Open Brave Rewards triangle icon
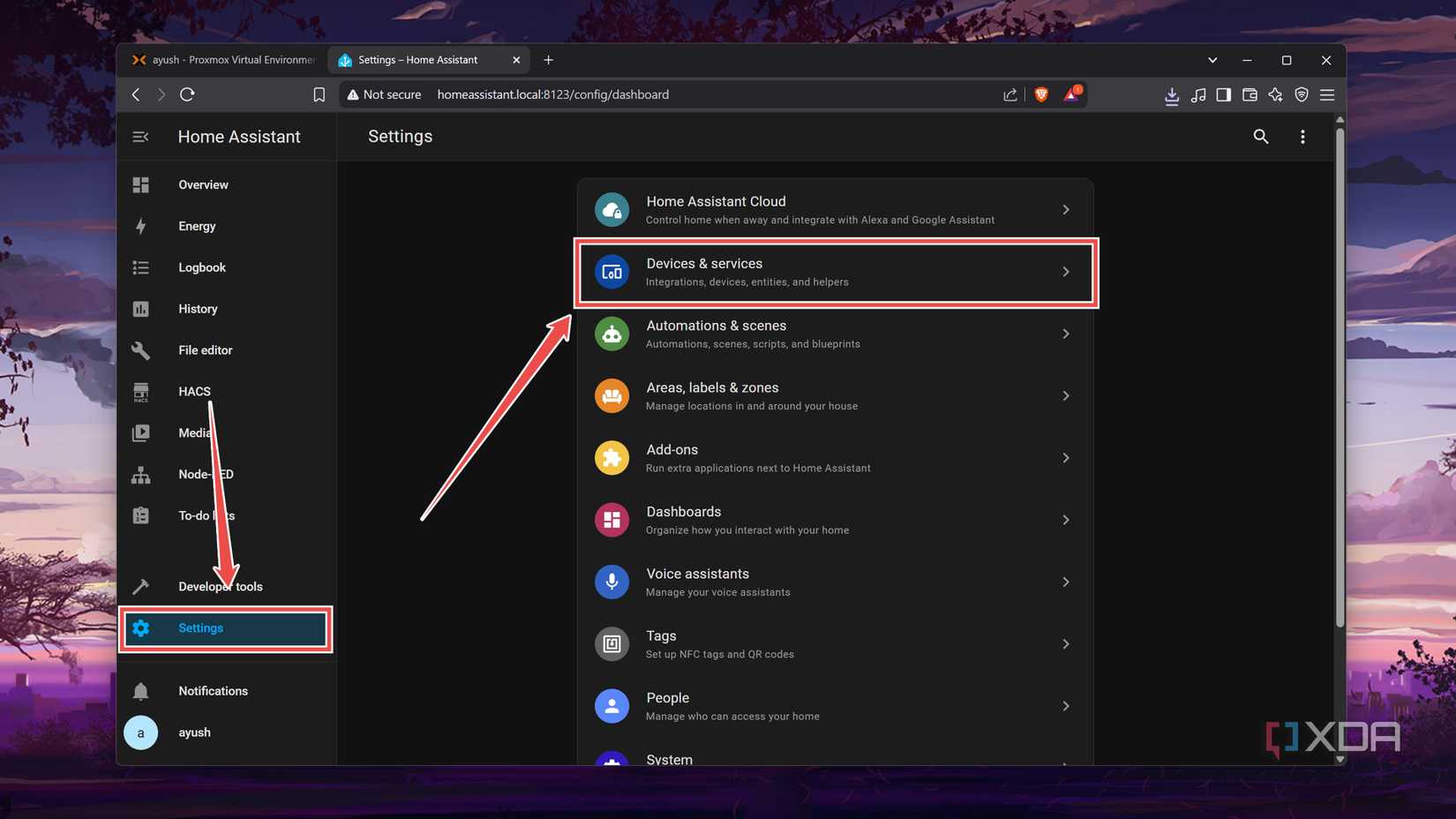The width and height of the screenshot is (1456, 819). point(1071,94)
